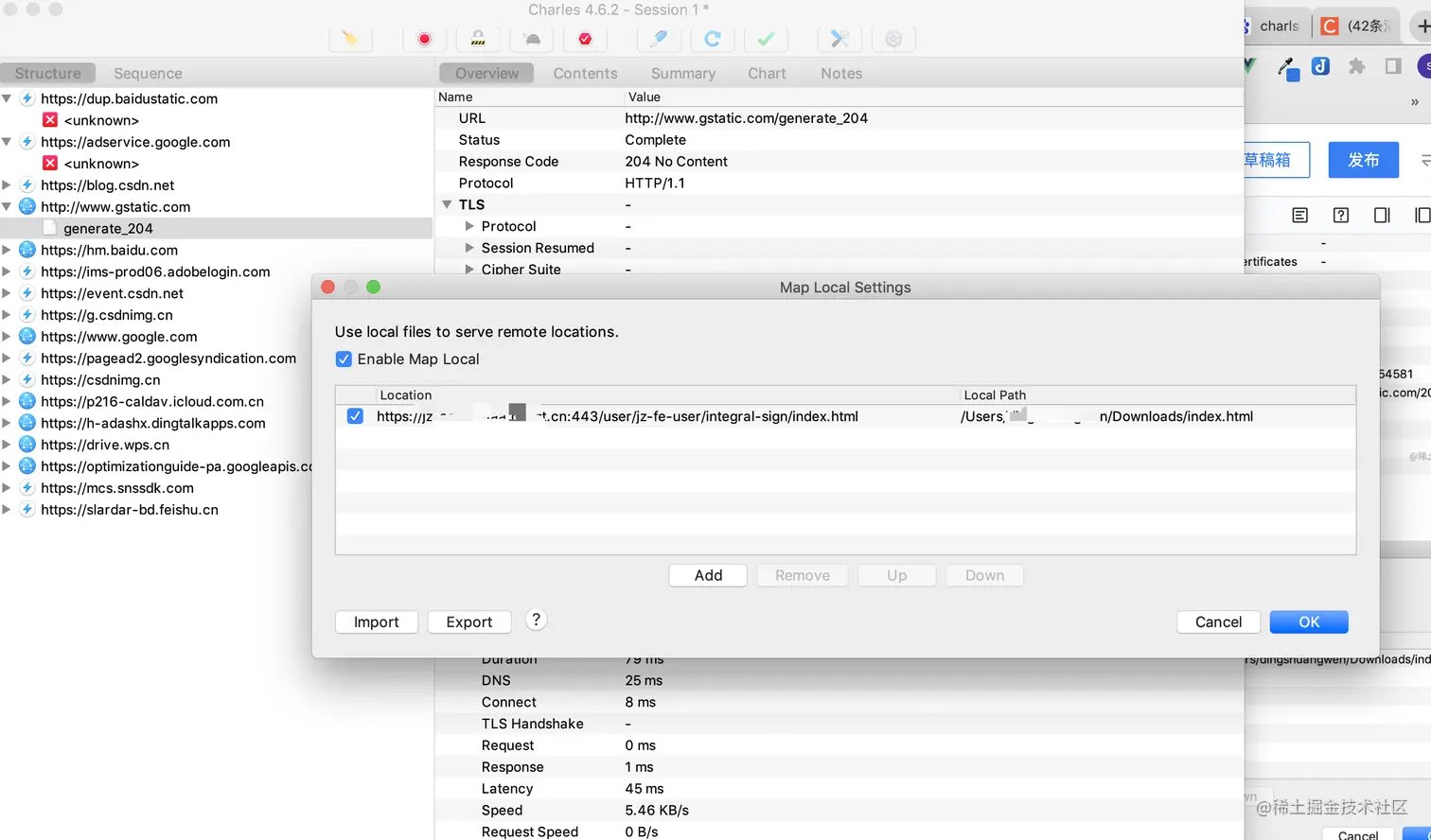Viewport: 1431px width, 840px height.
Task: Click the globe icon for hm.baidu.com
Action: 27,250
